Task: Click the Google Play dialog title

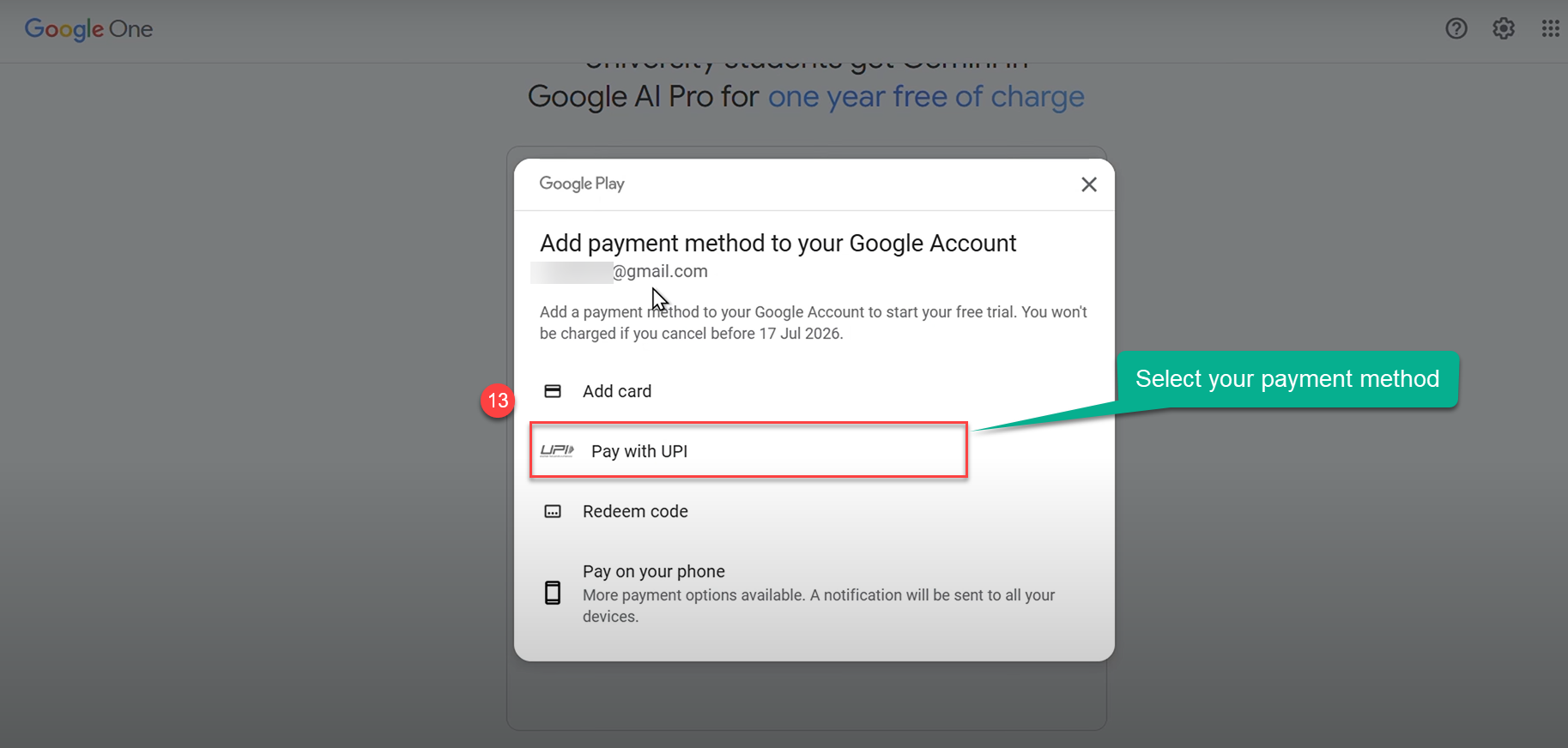Action: coord(582,184)
